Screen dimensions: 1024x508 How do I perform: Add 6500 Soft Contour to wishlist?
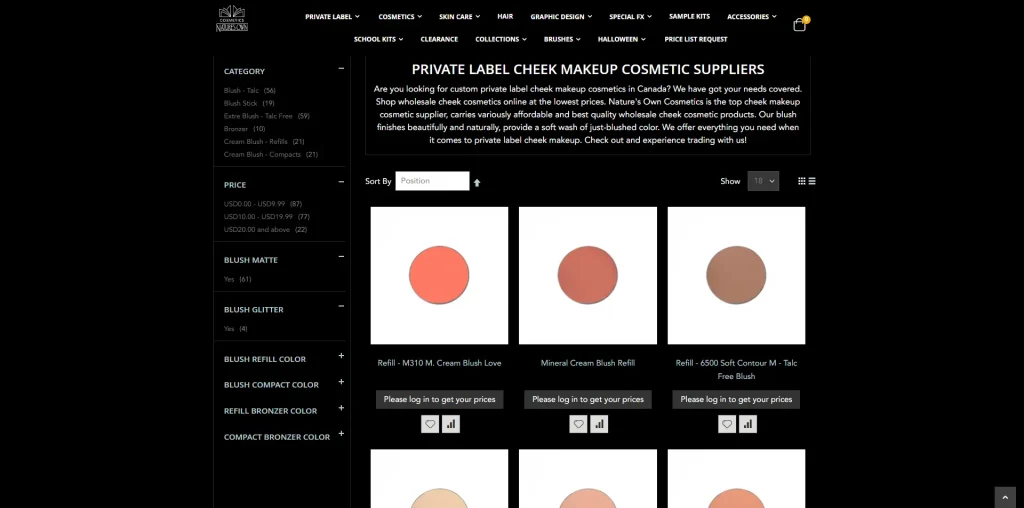[x=727, y=424]
